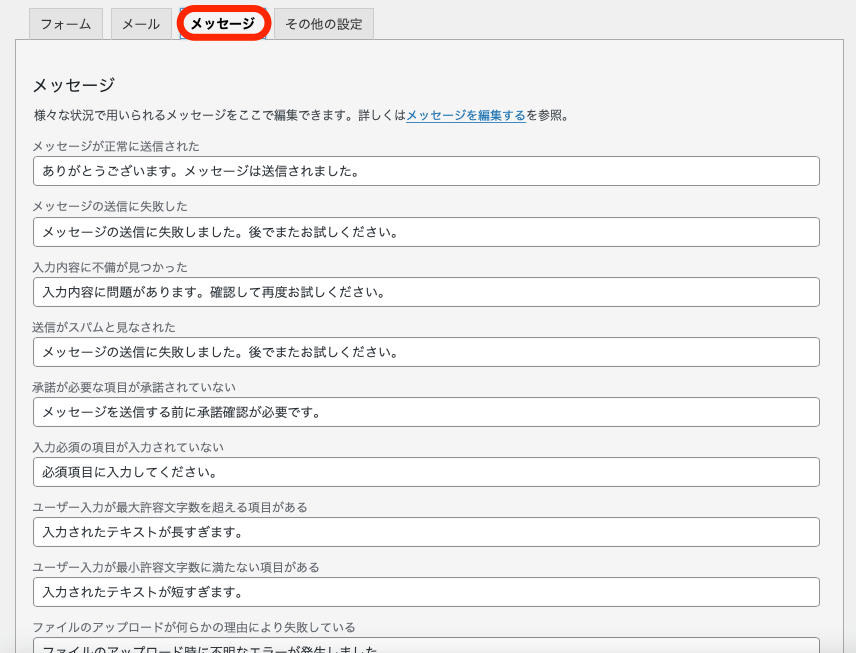The height and width of the screenshot is (653, 856).
Task: Focus the field under メッセージの送信に失敗した
Action: [x=426, y=232]
